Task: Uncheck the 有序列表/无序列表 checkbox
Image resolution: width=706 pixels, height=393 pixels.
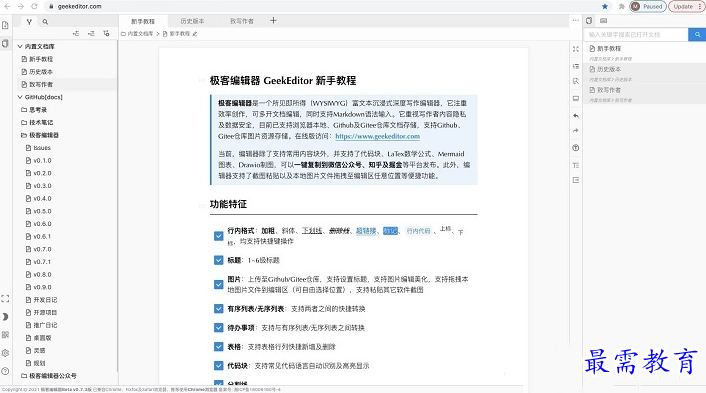Action: pos(218,309)
